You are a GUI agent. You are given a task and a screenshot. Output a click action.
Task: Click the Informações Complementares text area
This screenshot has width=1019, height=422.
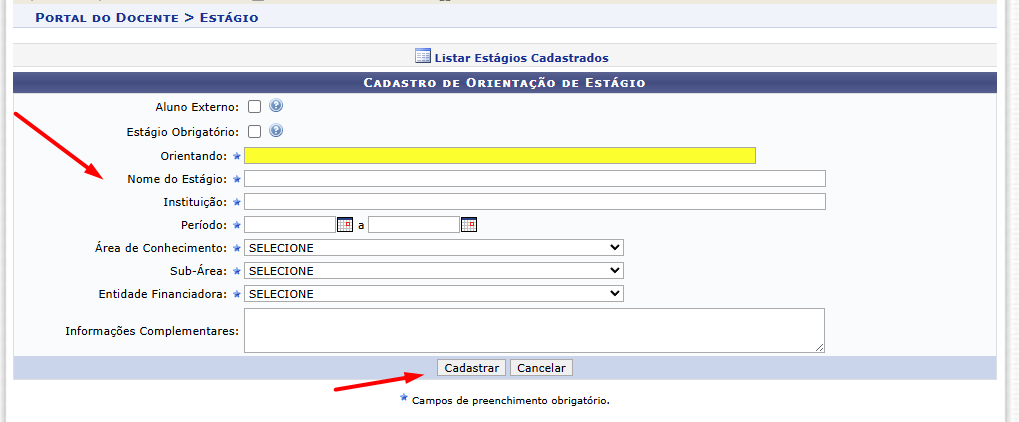[x=534, y=330]
